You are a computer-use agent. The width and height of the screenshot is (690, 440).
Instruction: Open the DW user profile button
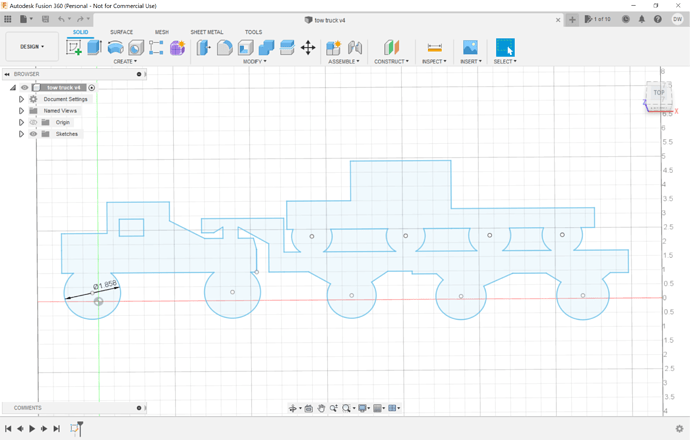tap(677, 19)
